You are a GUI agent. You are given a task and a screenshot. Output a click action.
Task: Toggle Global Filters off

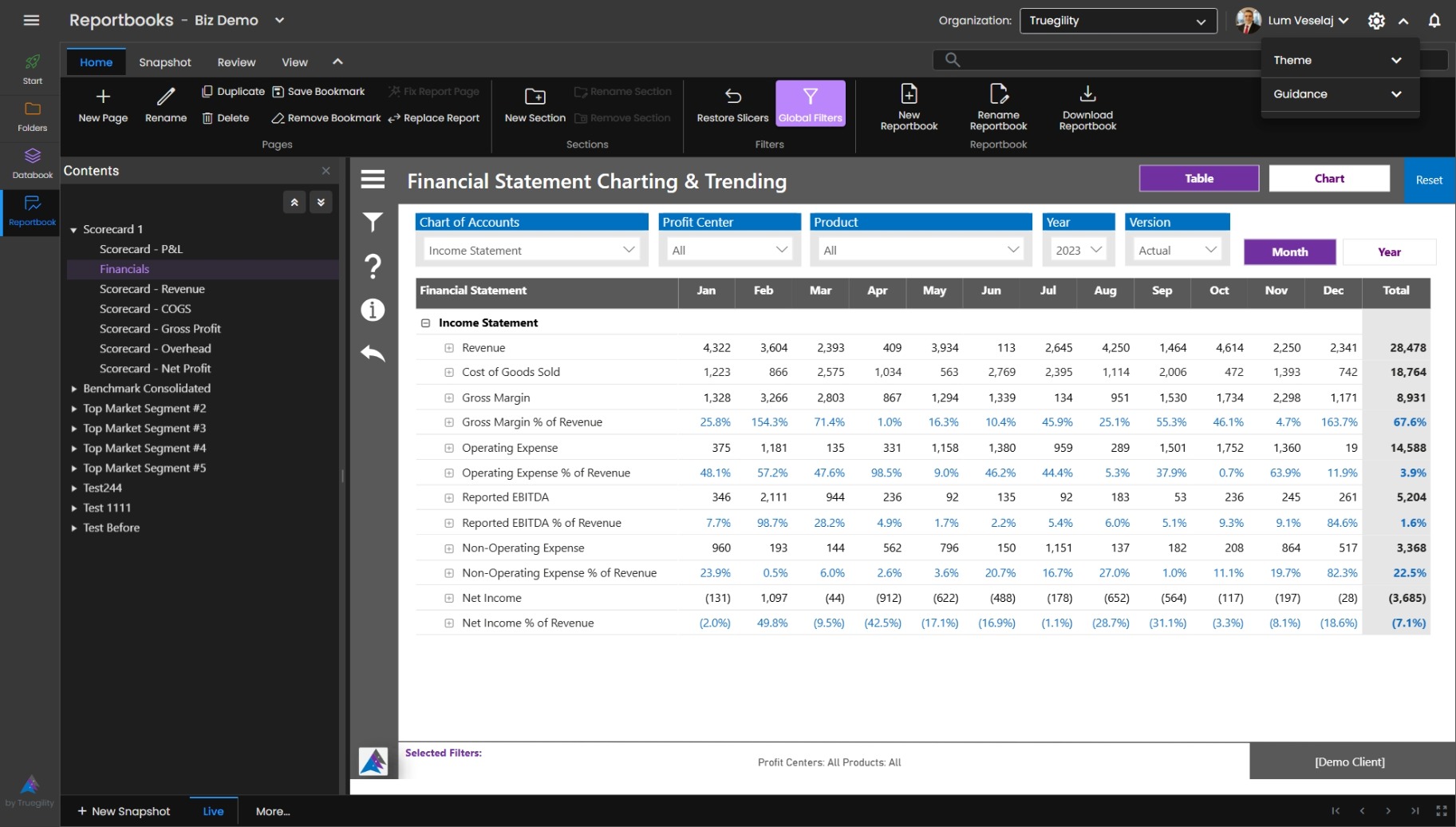click(x=810, y=103)
